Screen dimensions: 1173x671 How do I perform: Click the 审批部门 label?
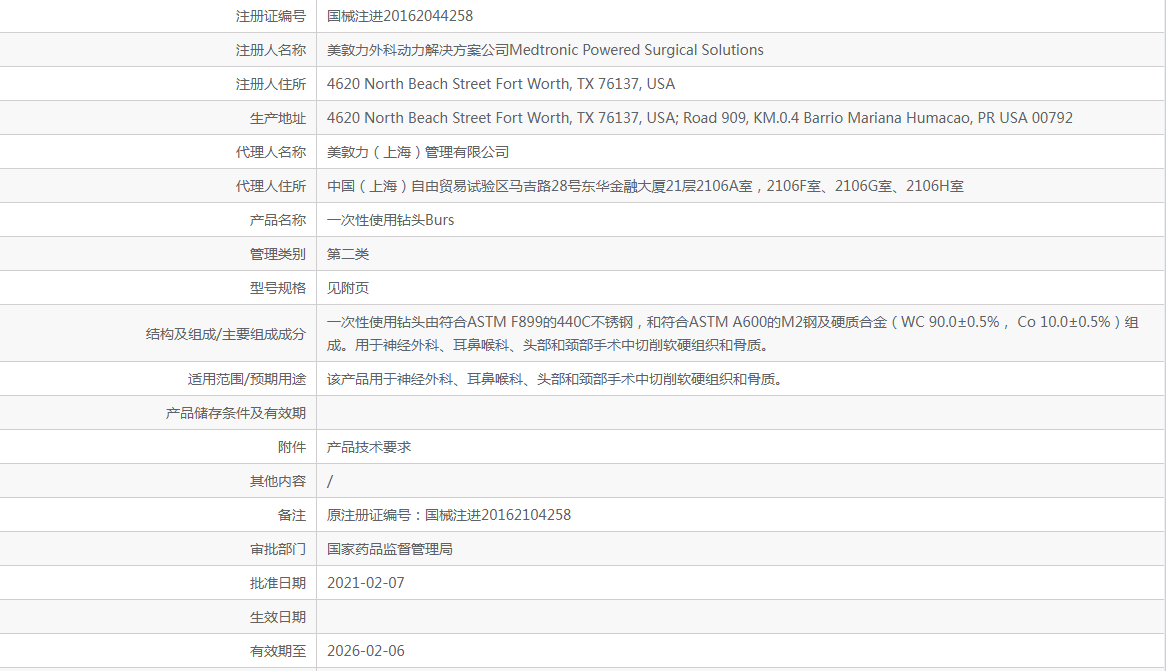tap(278, 549)
